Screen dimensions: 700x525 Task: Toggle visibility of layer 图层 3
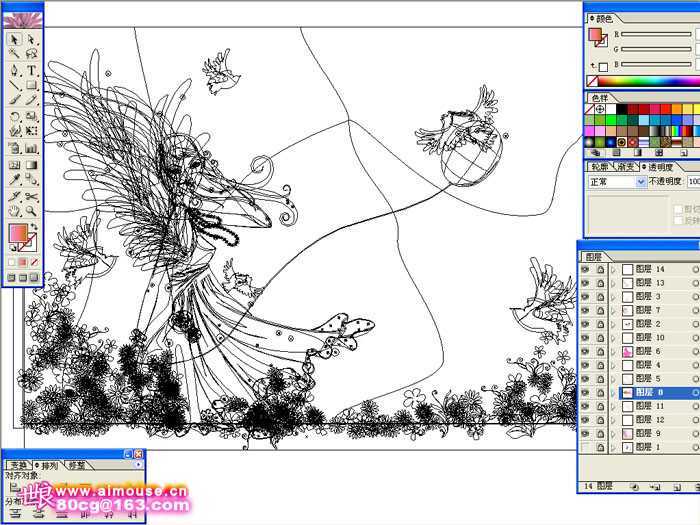click(585, 296)
